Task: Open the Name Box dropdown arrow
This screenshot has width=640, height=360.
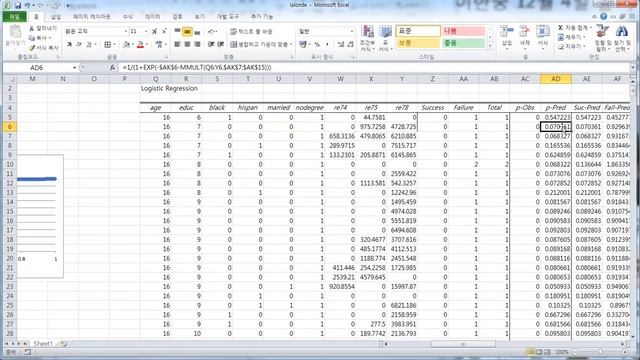Action: pyautogui.click(x=74, y=67)
